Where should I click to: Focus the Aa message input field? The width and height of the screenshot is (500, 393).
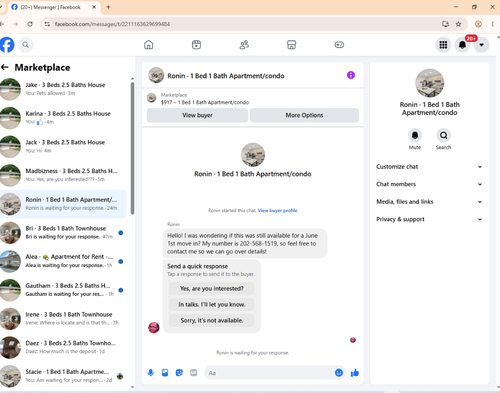pyautogui.click(x=269, y=373)
